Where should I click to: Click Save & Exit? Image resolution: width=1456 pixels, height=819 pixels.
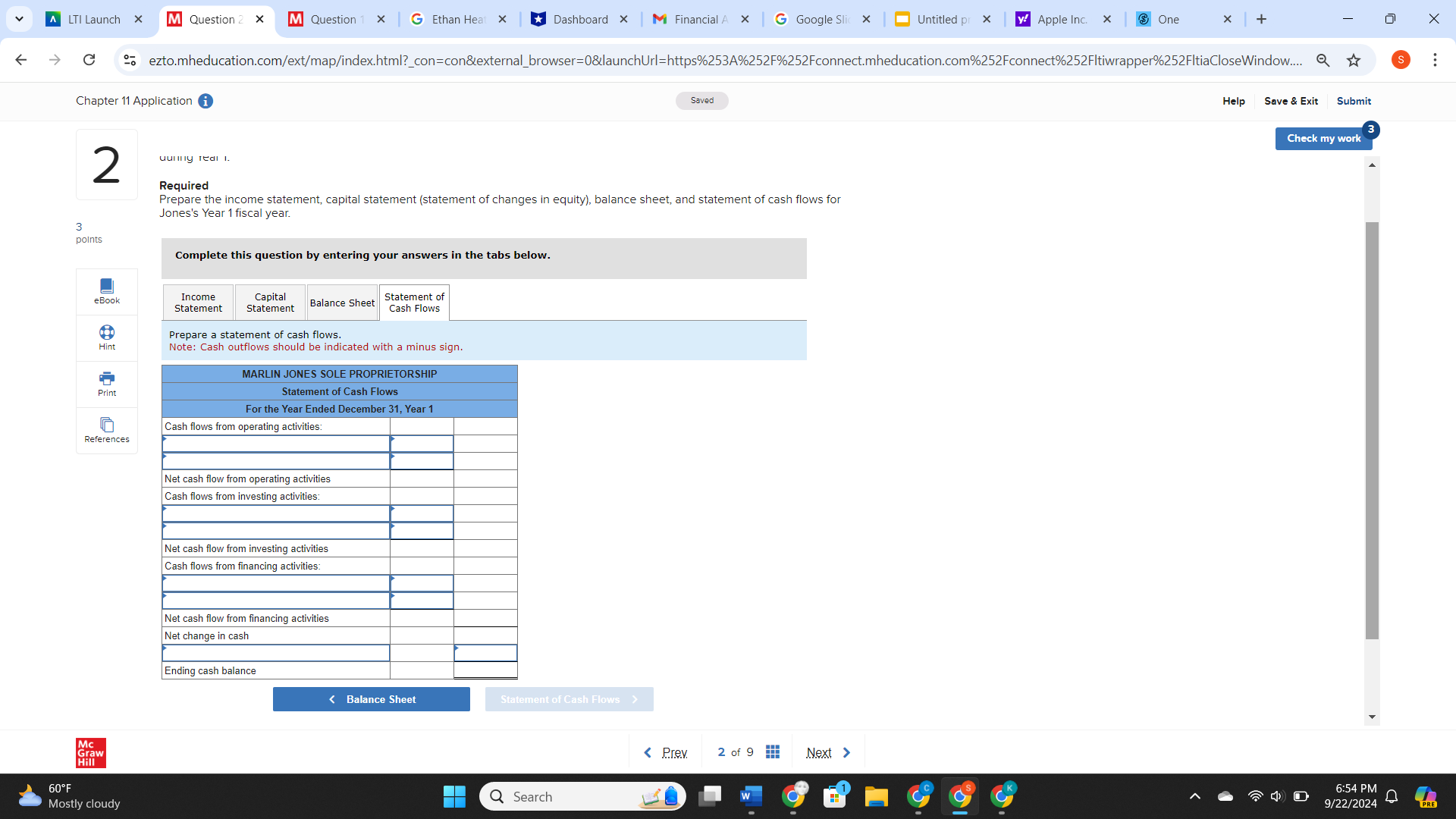[1291, 101]
